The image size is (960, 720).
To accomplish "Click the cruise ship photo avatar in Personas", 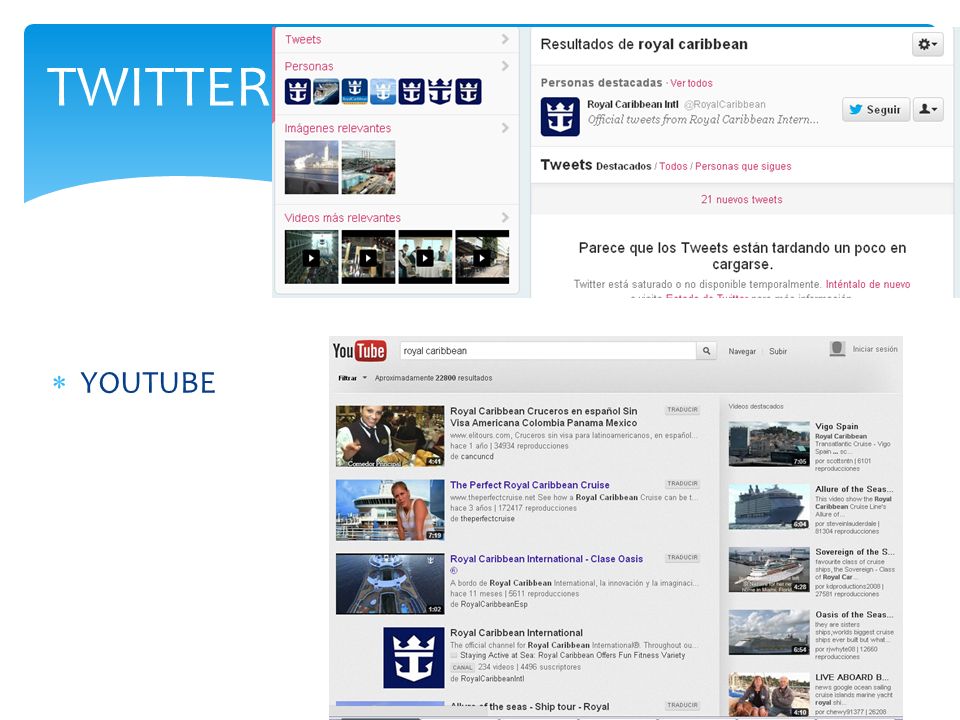I will (326, 92).
